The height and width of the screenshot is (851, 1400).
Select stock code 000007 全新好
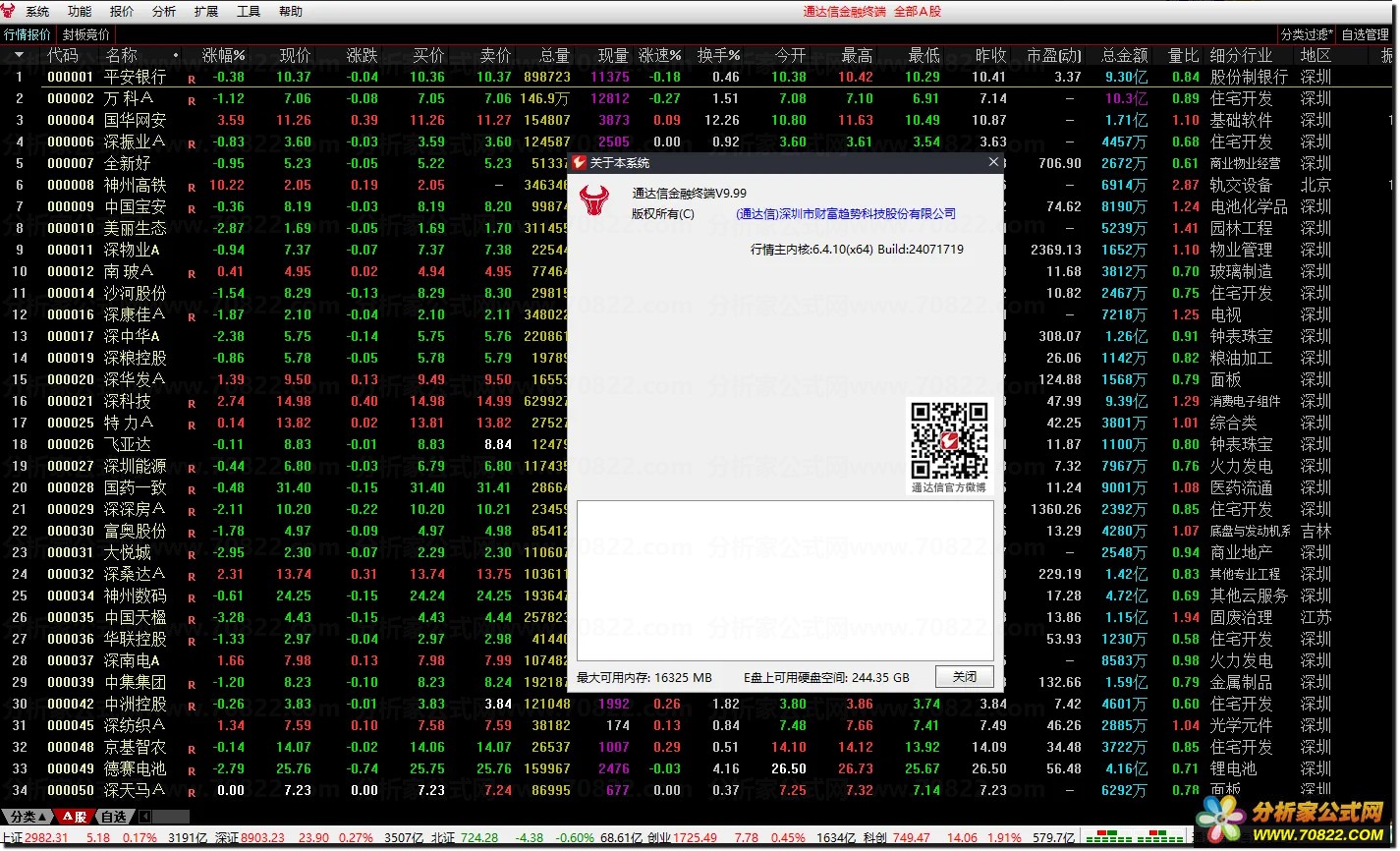98,163
